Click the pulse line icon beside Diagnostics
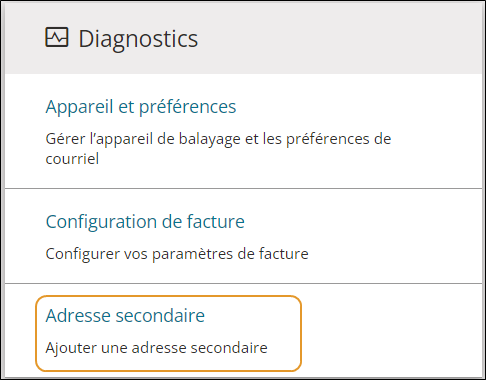The image size is (486, 380). point(57,37)
